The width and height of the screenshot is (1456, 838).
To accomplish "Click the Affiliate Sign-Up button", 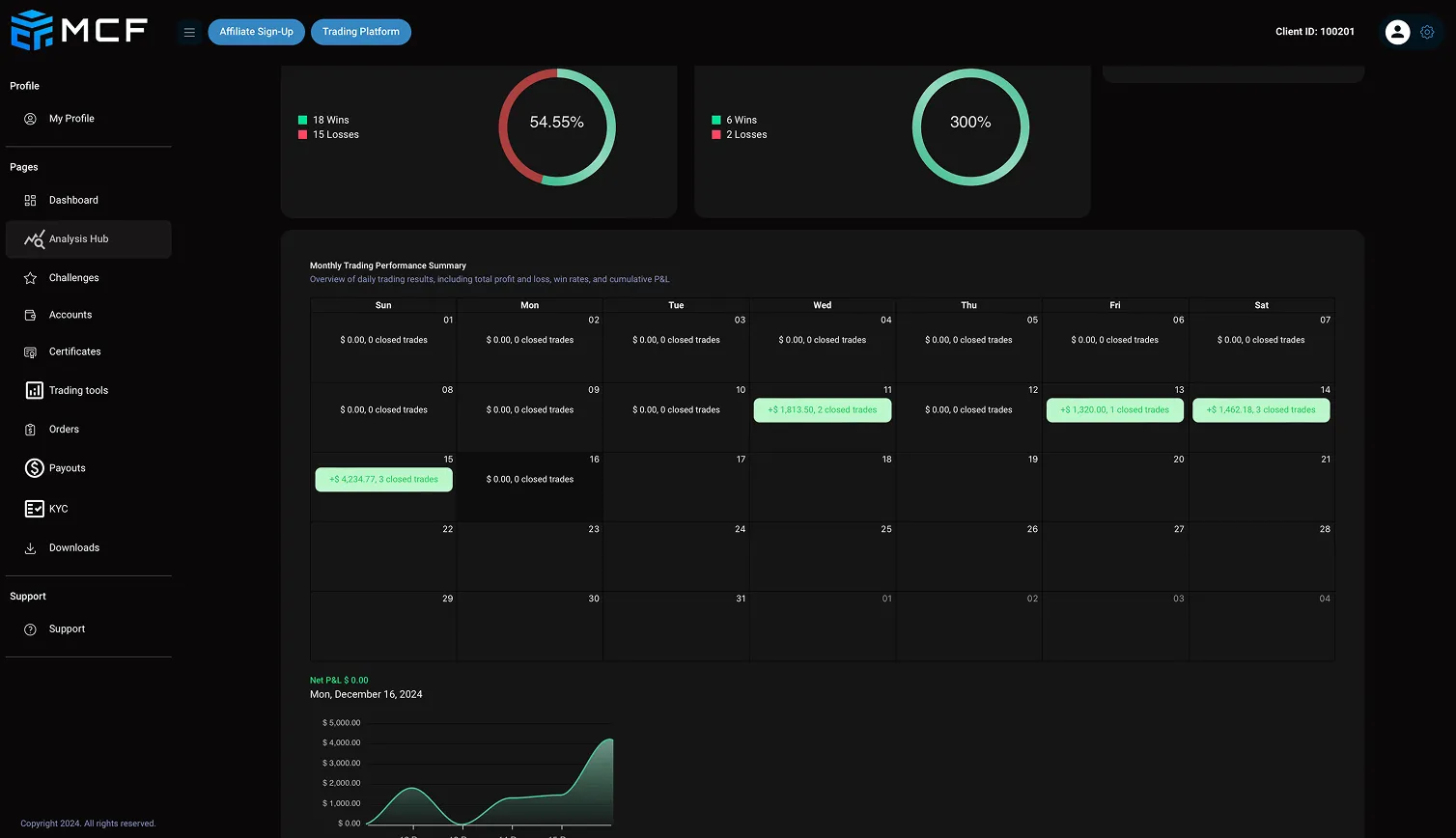I will point(256,32).
